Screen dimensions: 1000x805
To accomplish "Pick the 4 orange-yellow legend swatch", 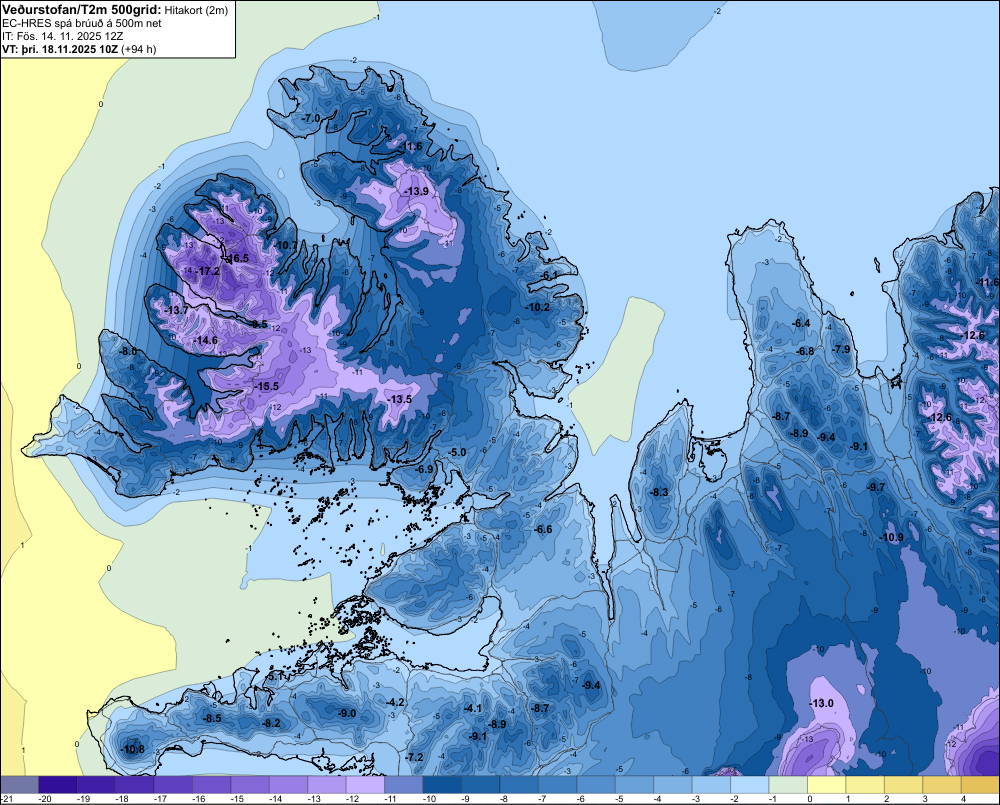I will [980, 784].
